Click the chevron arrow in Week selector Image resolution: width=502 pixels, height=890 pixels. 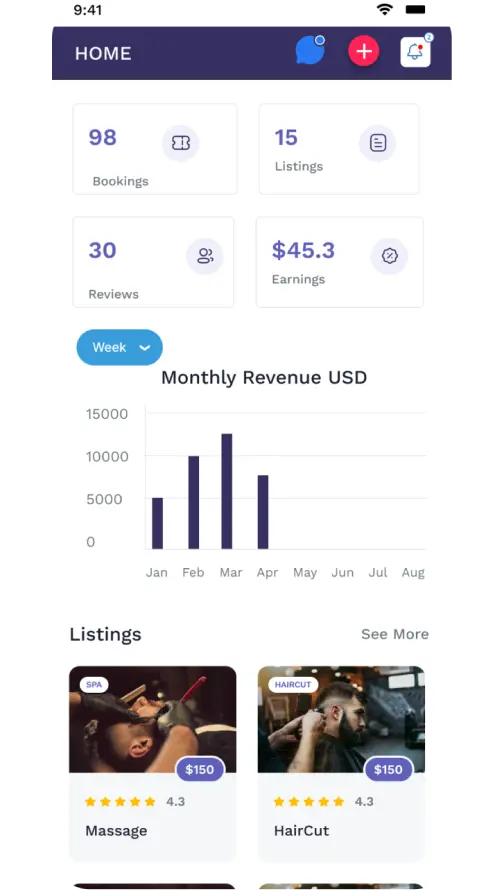click(x=145, y=348)
